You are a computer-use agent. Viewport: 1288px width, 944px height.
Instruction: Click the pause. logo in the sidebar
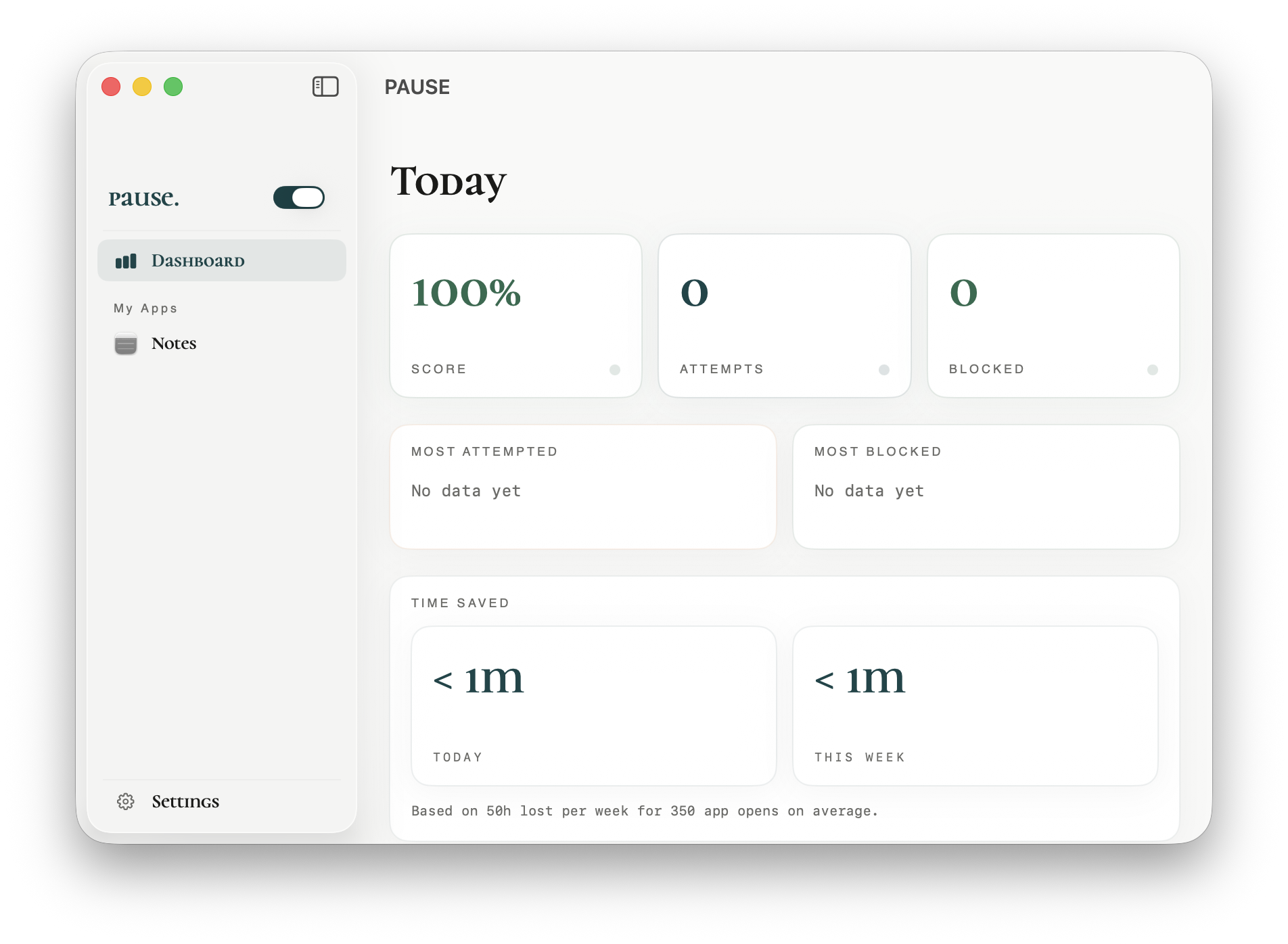143,197
